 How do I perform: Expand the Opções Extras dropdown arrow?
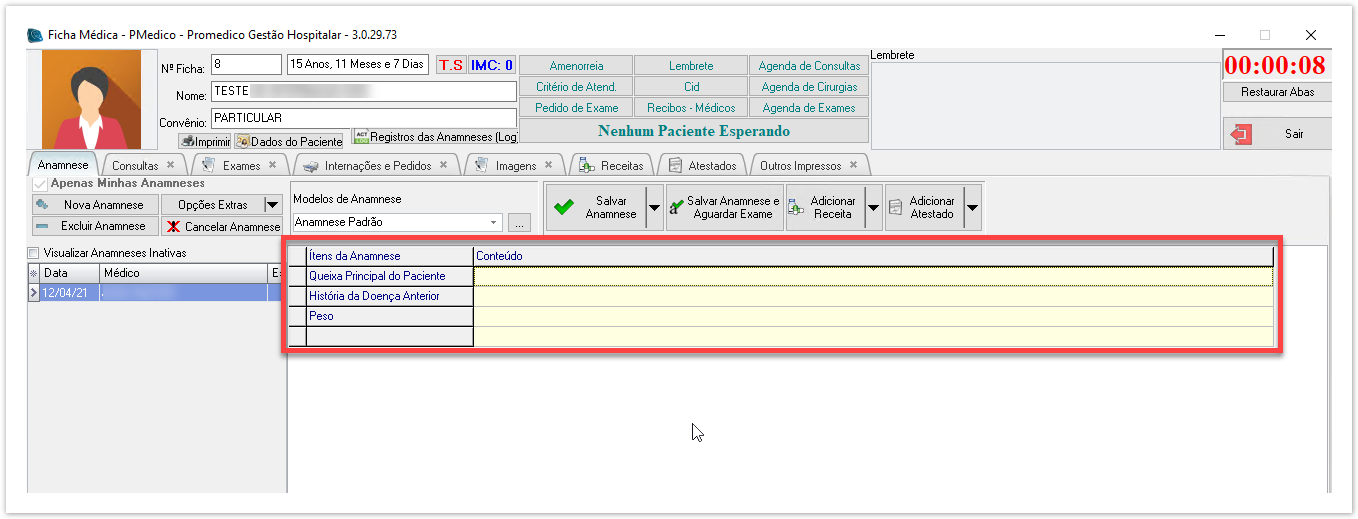click(272, 205)
